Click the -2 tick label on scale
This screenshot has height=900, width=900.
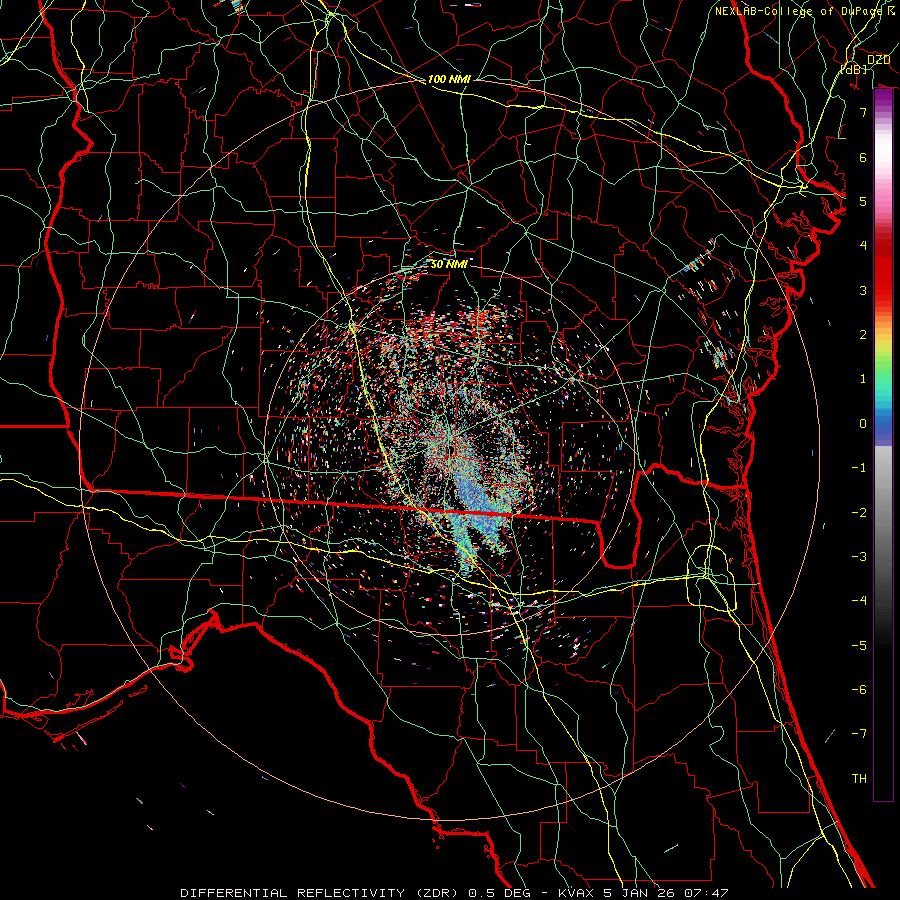[x=859, y=512]
